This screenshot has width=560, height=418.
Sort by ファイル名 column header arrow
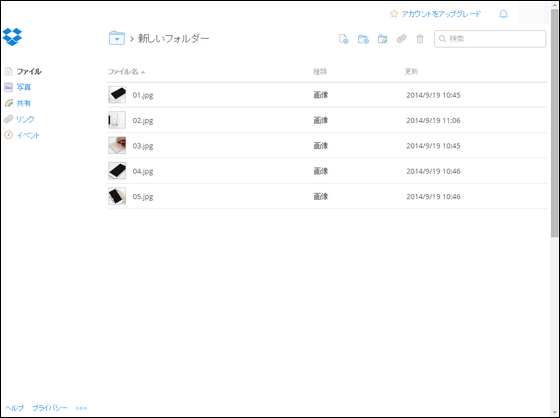point(143,72)
